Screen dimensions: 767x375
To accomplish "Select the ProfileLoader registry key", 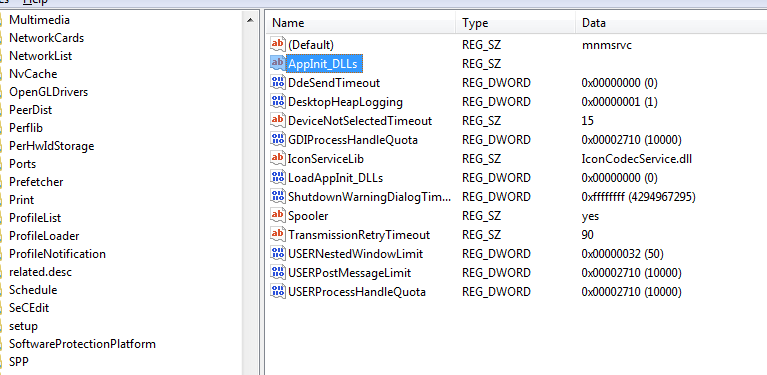I will (44, 236).
